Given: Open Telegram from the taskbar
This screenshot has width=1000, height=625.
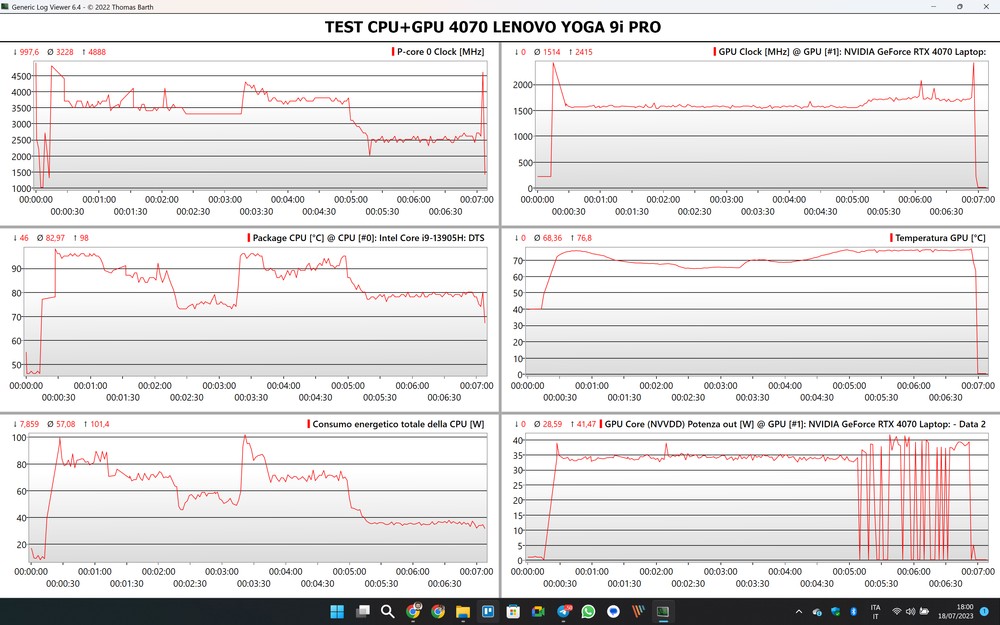Looking at the screenshot, I should [563, 611].
